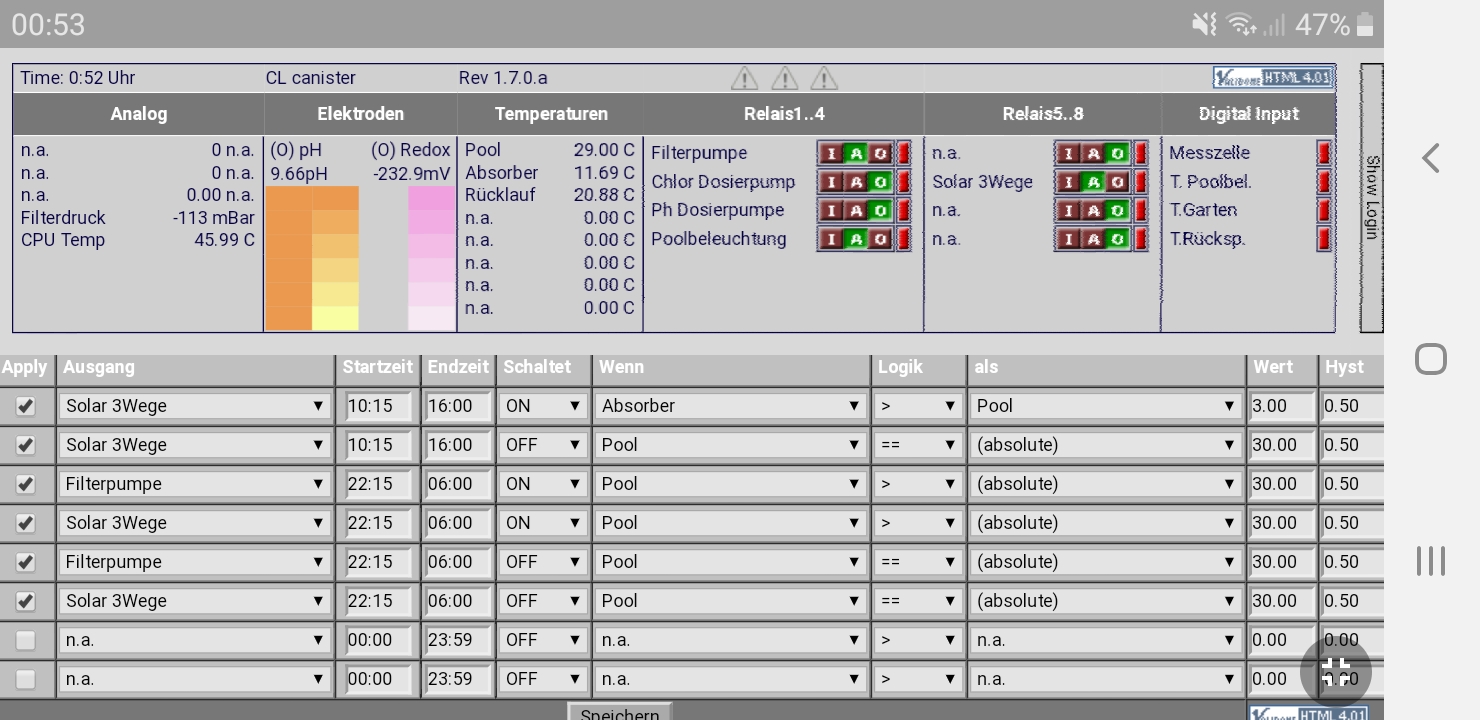
Task: Turn Ph Dosierpumpe relay to O
Action: point(880,210)
